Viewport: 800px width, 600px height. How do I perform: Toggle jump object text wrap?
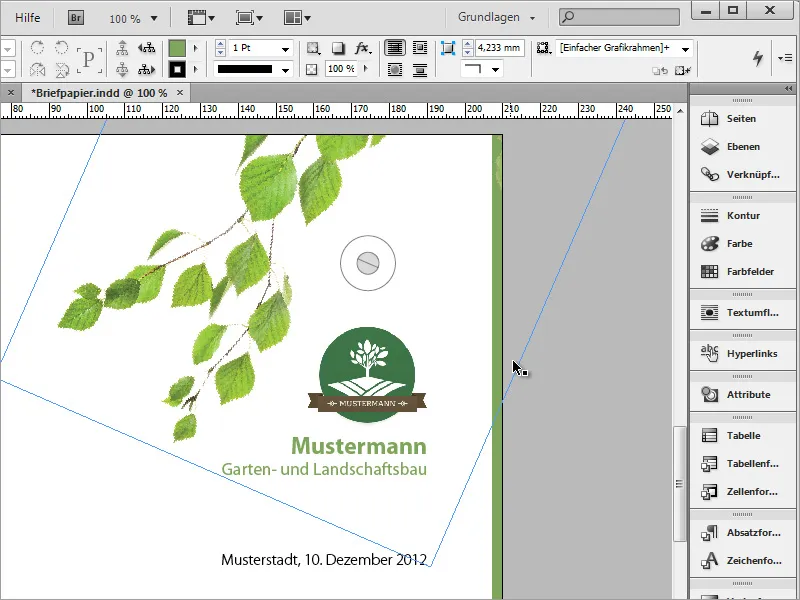419,69
